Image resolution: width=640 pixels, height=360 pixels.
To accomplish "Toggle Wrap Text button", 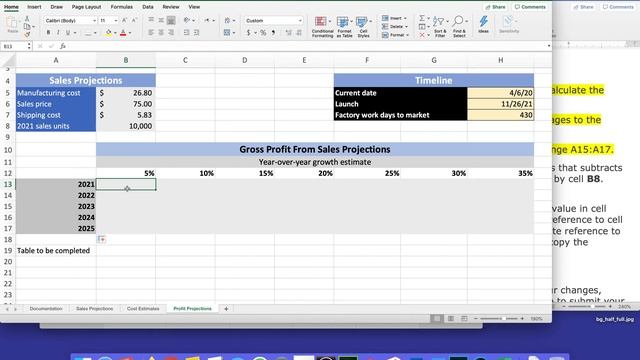I will [227, 20].
